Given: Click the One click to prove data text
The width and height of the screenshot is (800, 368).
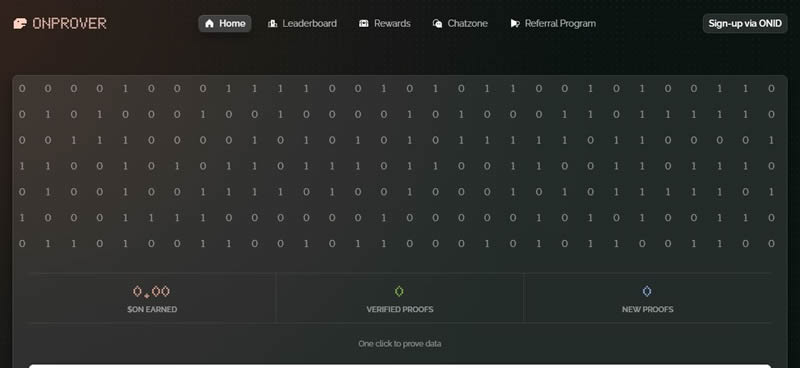Looking at the screenshot, I should 399,344.
